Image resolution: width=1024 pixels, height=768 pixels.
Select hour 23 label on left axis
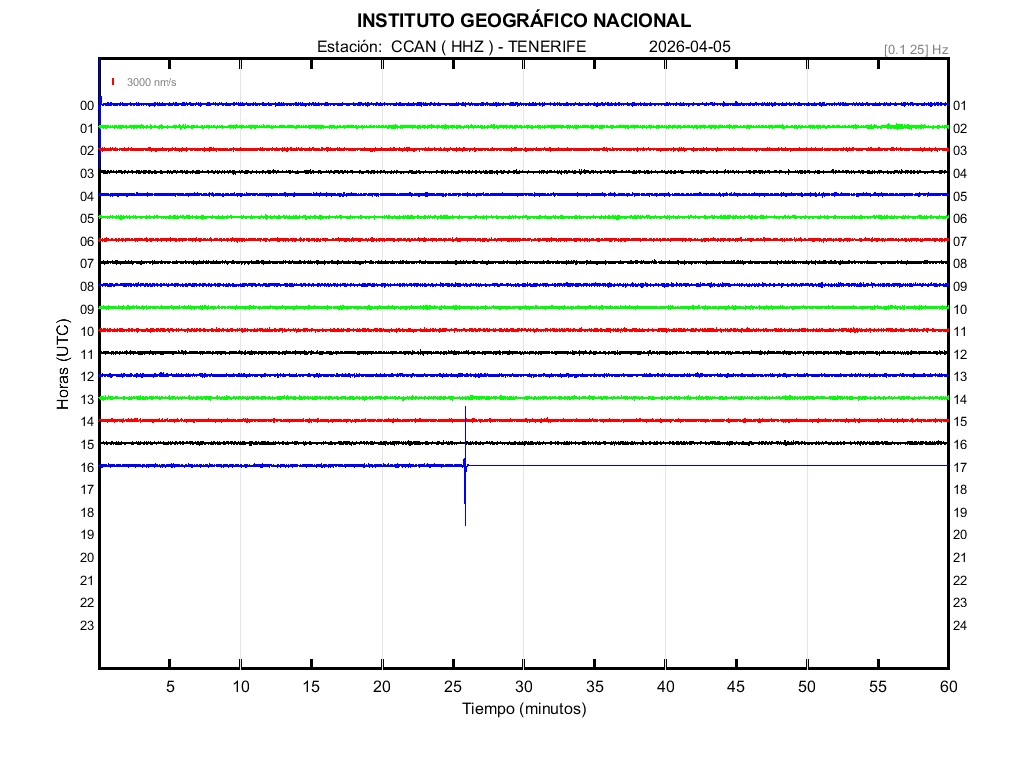tap(87, 626)
